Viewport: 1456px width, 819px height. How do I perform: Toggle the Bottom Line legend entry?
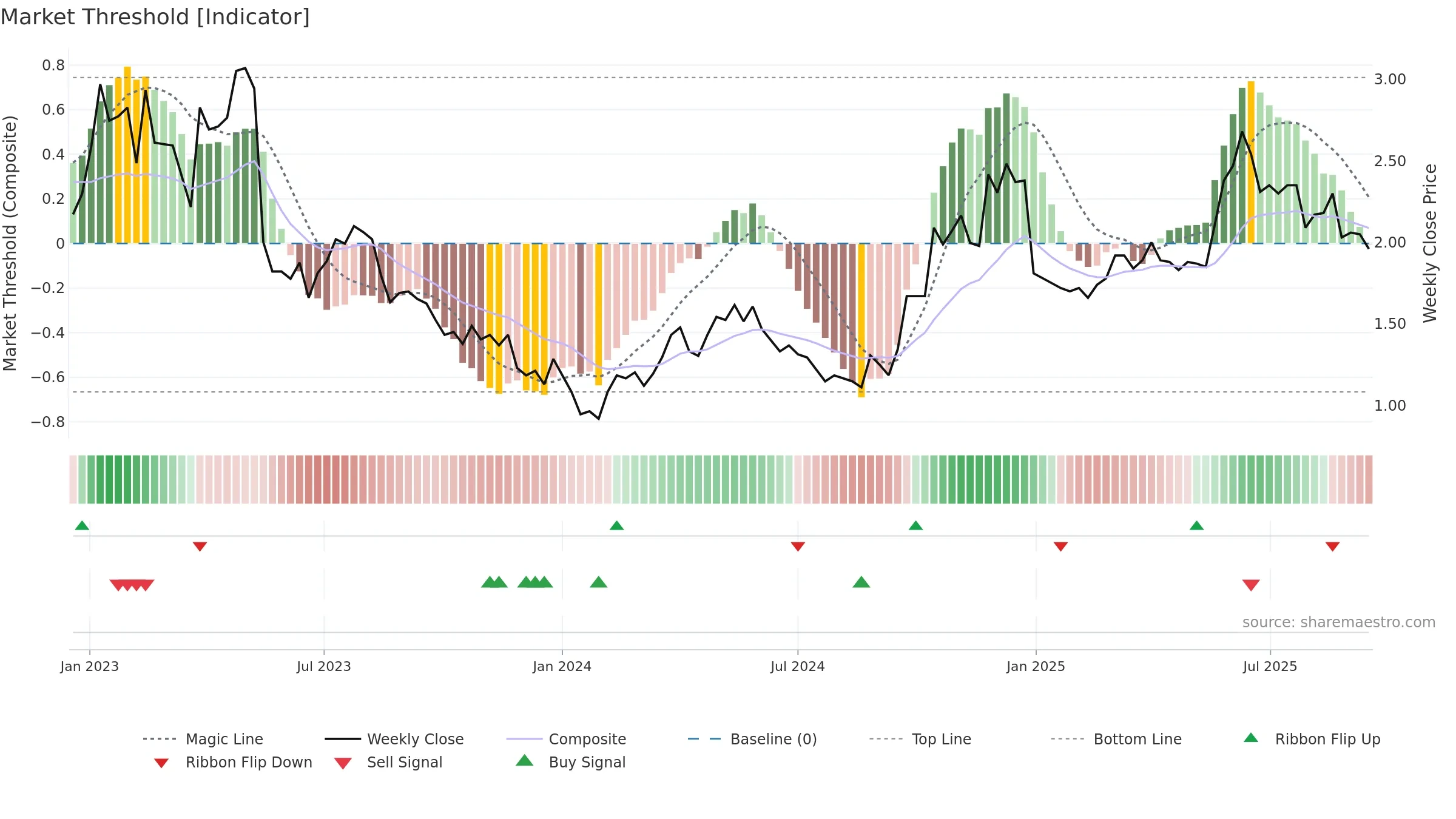click(x=1116, y=739)
